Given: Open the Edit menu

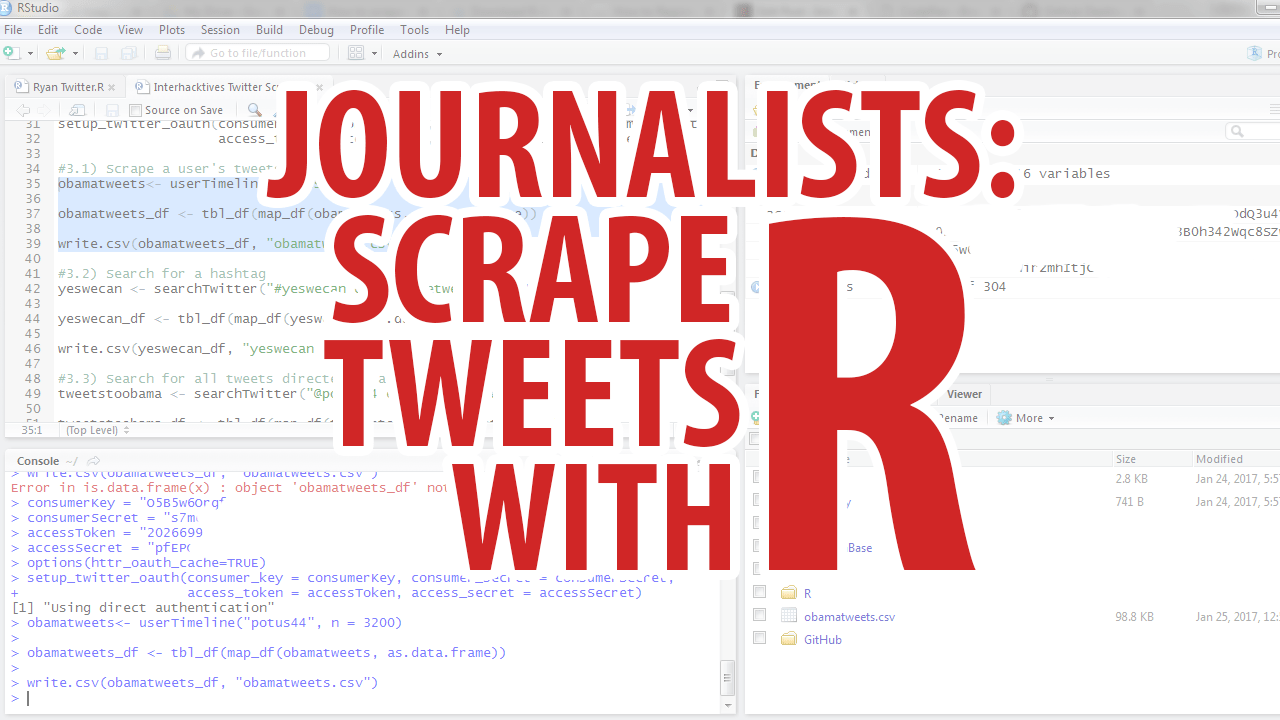Looking at the screenshot, I should 48,30.
